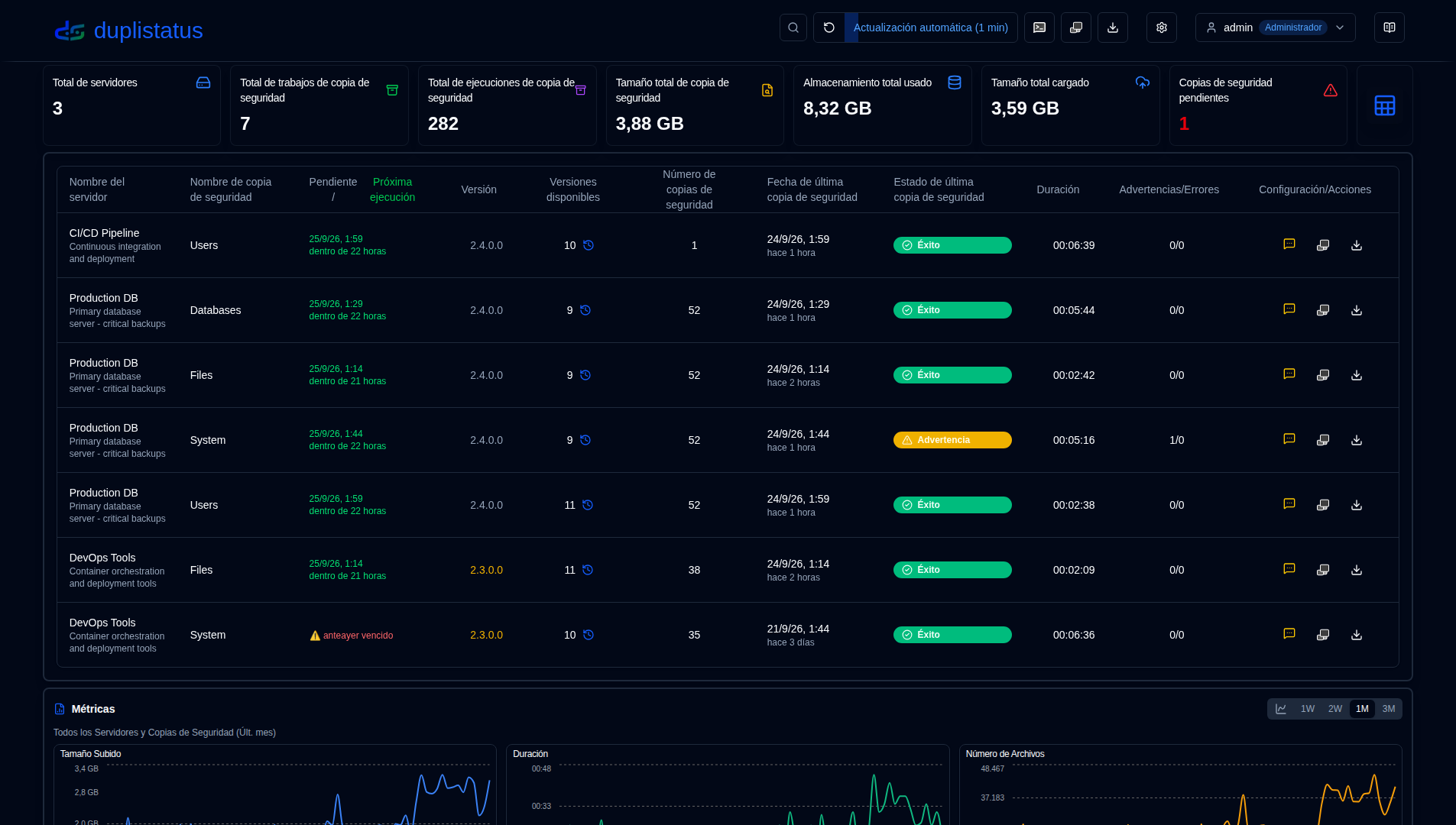Open messages for Production DB Users row
This screenshot has width=1456, height=825.
click(1289, 504)
